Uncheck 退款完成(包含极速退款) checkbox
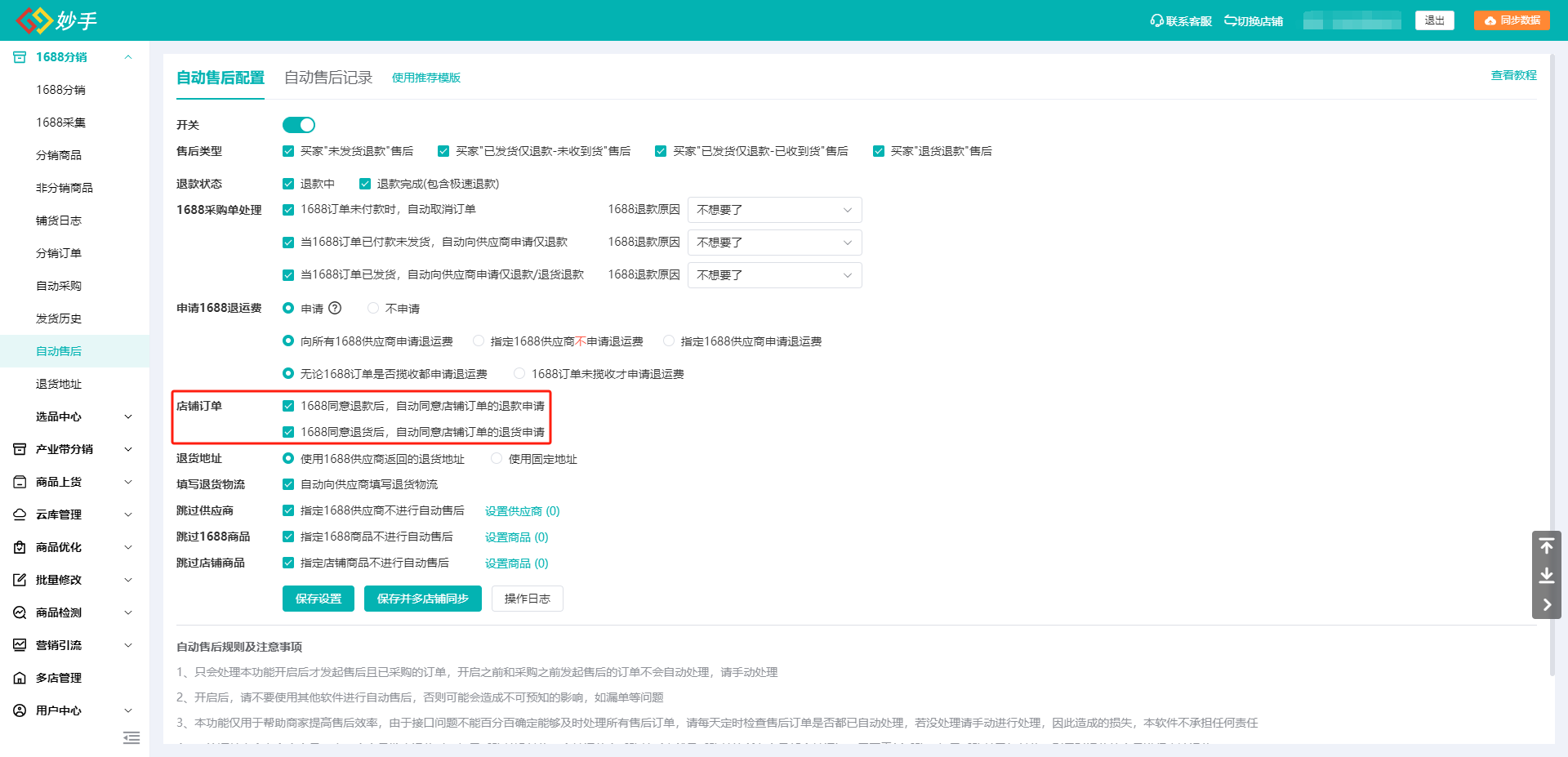This screenshot has width=1568, height=757. tap(365, 184)
